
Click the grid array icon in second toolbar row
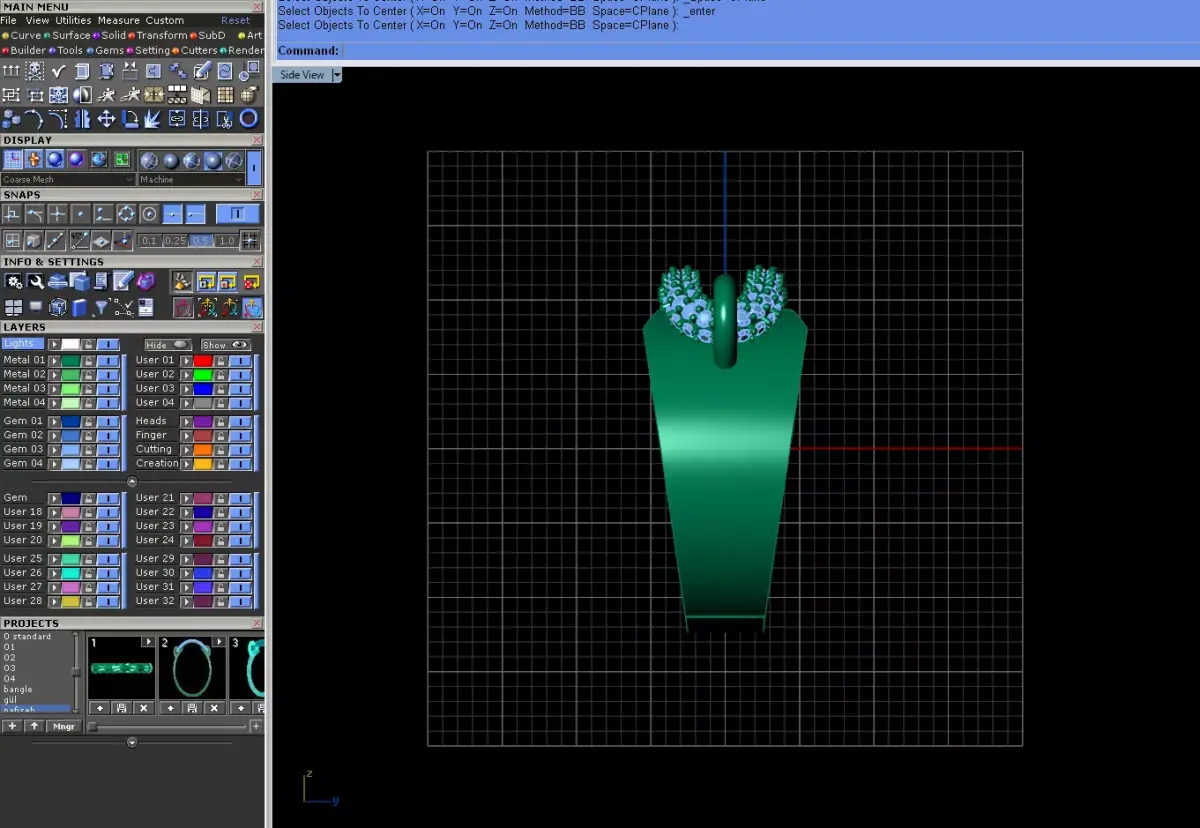(x=225, y=95)
